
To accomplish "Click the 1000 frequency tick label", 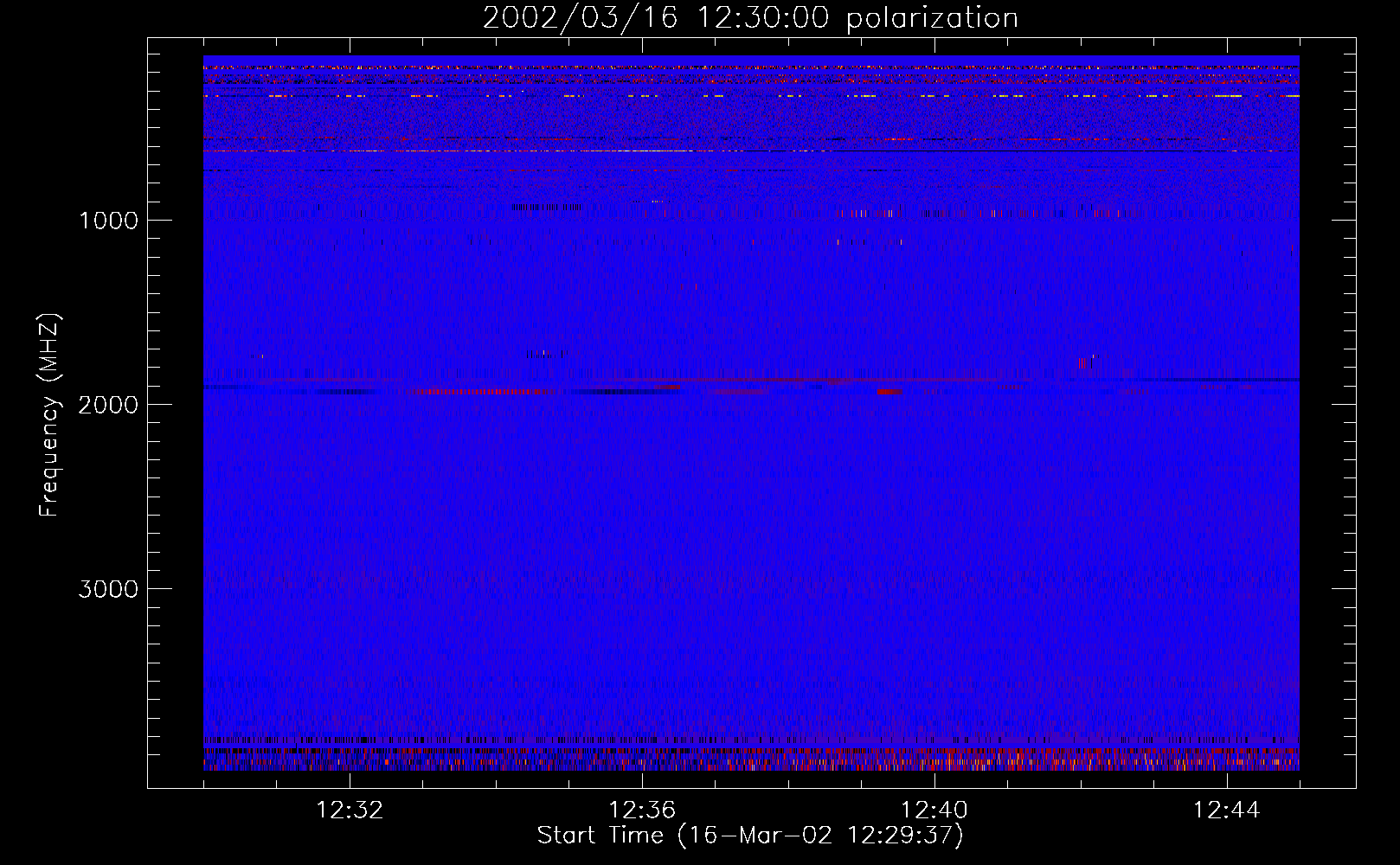I will coord(109,221).
